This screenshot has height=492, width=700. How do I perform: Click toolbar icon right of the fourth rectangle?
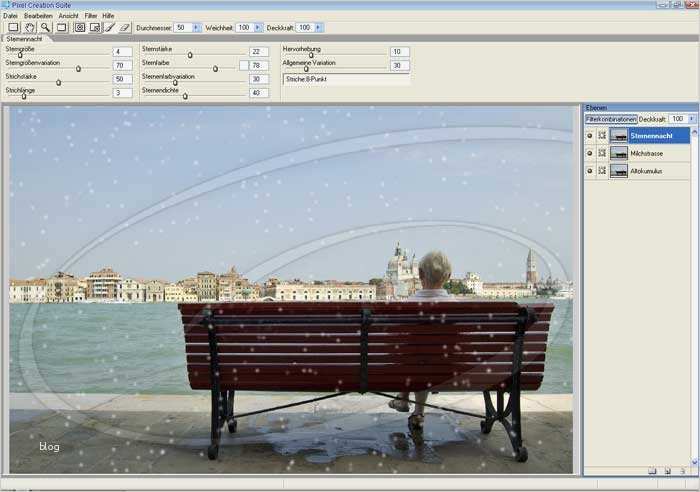click(79, 27)
